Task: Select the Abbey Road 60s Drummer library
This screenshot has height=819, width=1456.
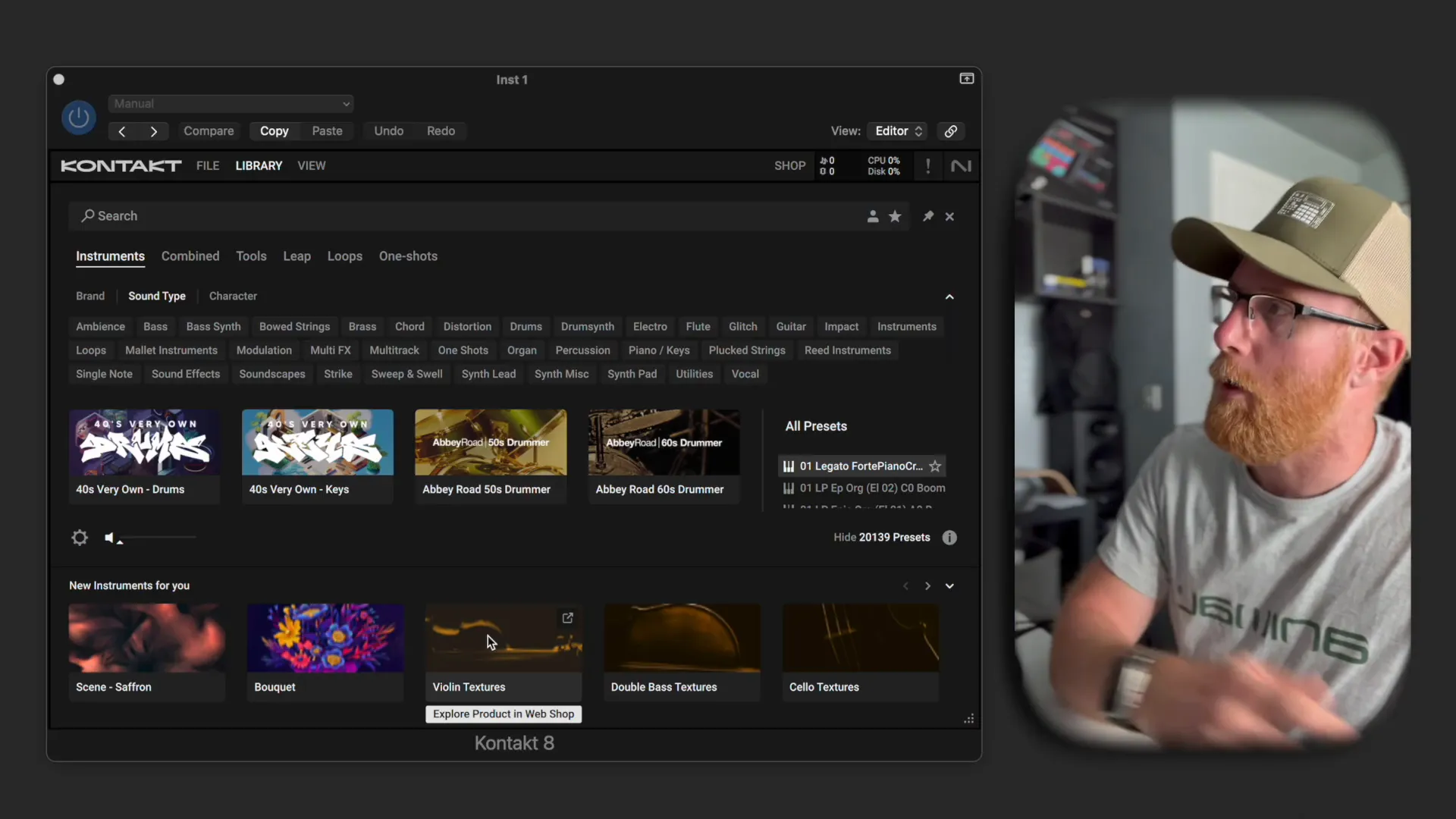Action: coord(664,456)
